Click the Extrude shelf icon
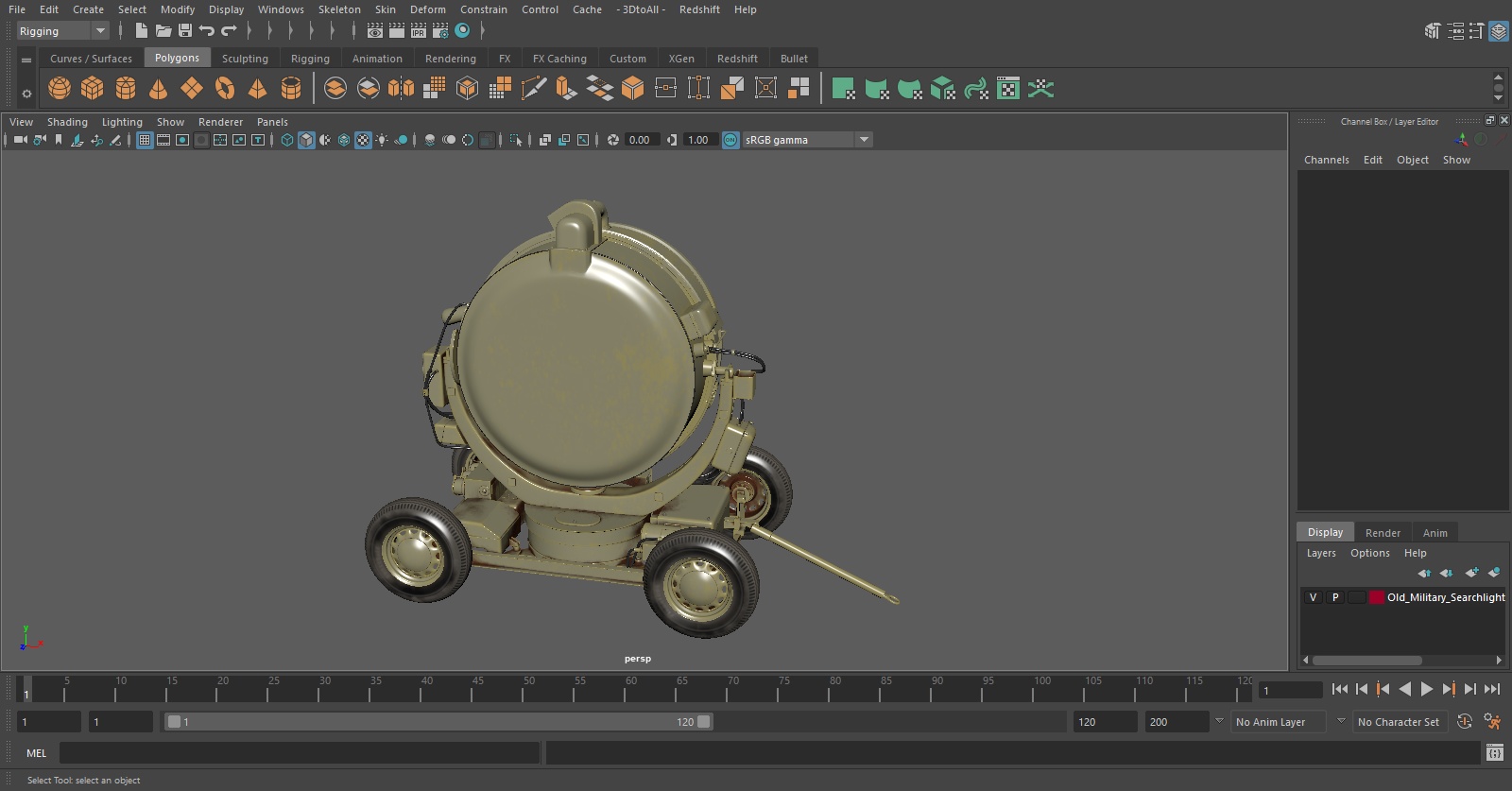The width and height of the screenshot is (1512, 791). (x=566, y=89)
